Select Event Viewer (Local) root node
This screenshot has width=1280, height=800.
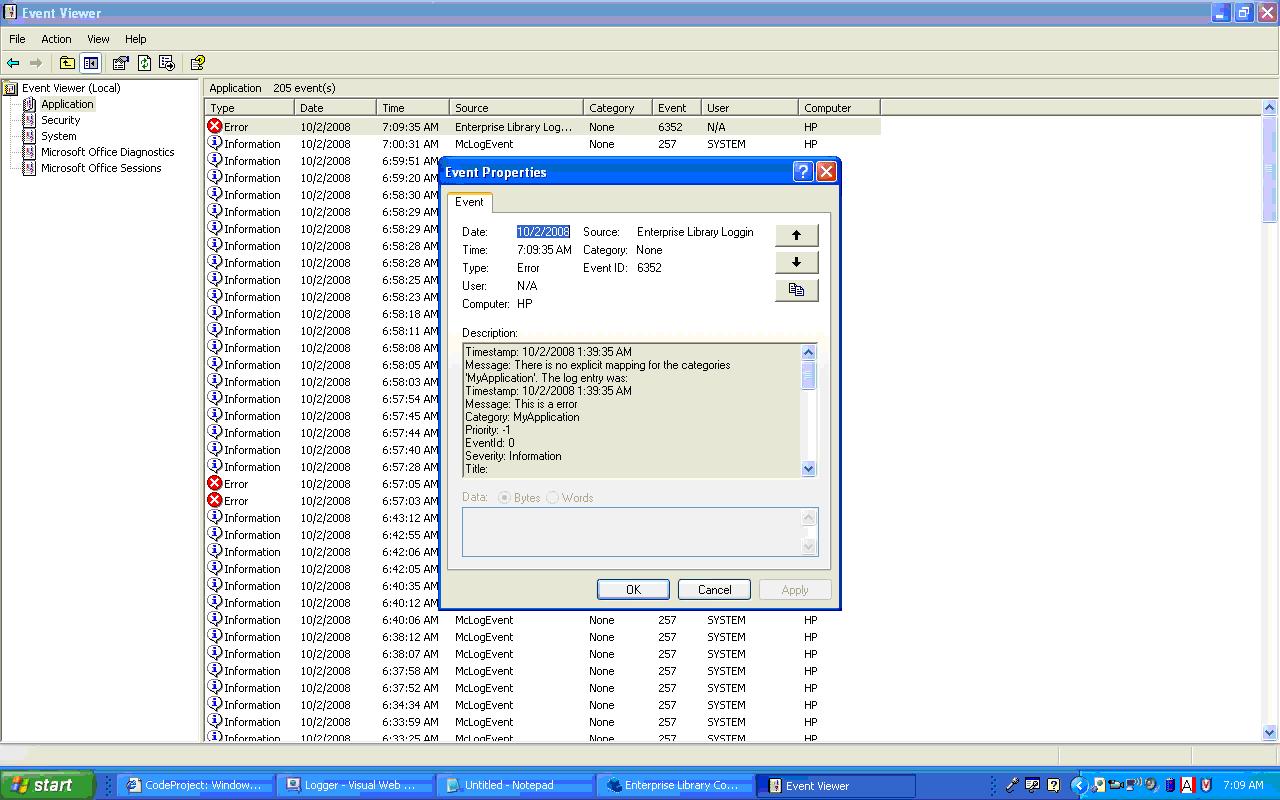[x=71, y=88]
